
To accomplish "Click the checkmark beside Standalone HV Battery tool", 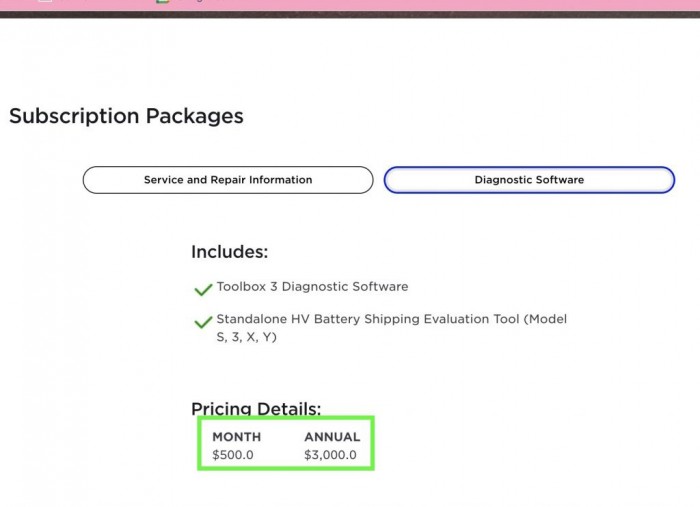I will coord(203,322).
